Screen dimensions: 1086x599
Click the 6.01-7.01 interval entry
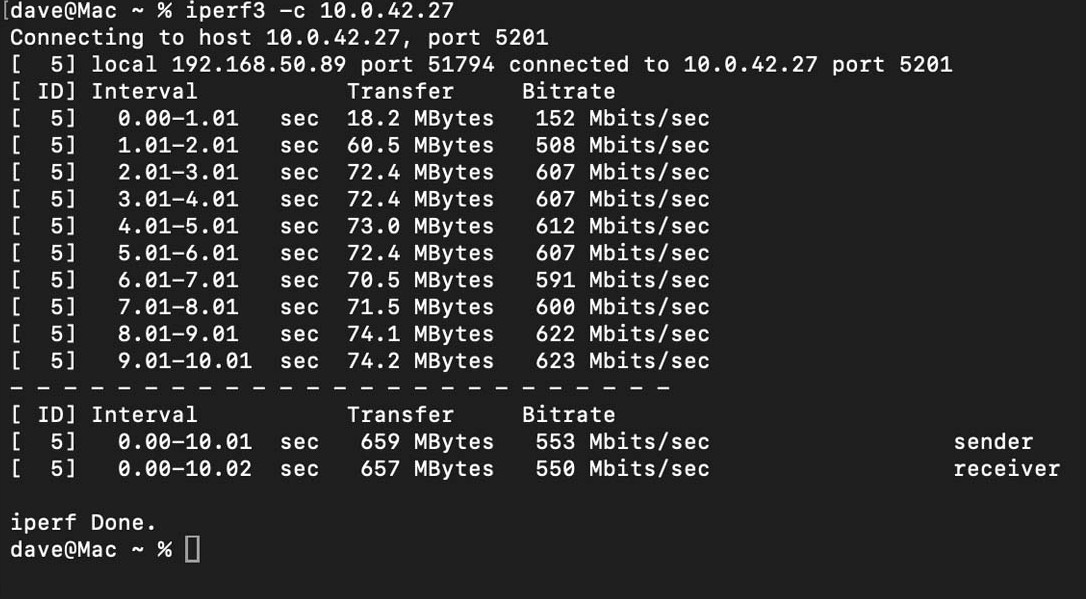(x=178, y=281)
